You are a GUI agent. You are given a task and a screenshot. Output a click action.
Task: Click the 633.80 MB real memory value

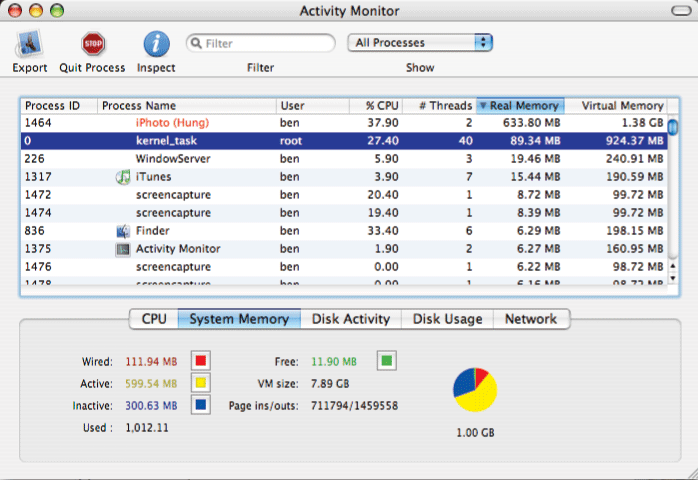tap(532, 123)
